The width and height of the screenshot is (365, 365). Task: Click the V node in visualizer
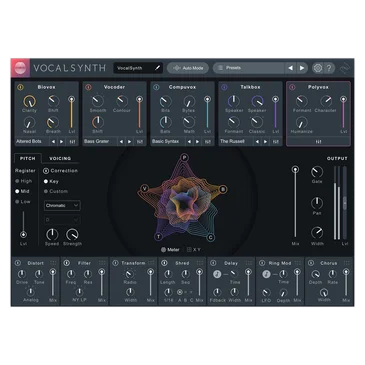145,189
